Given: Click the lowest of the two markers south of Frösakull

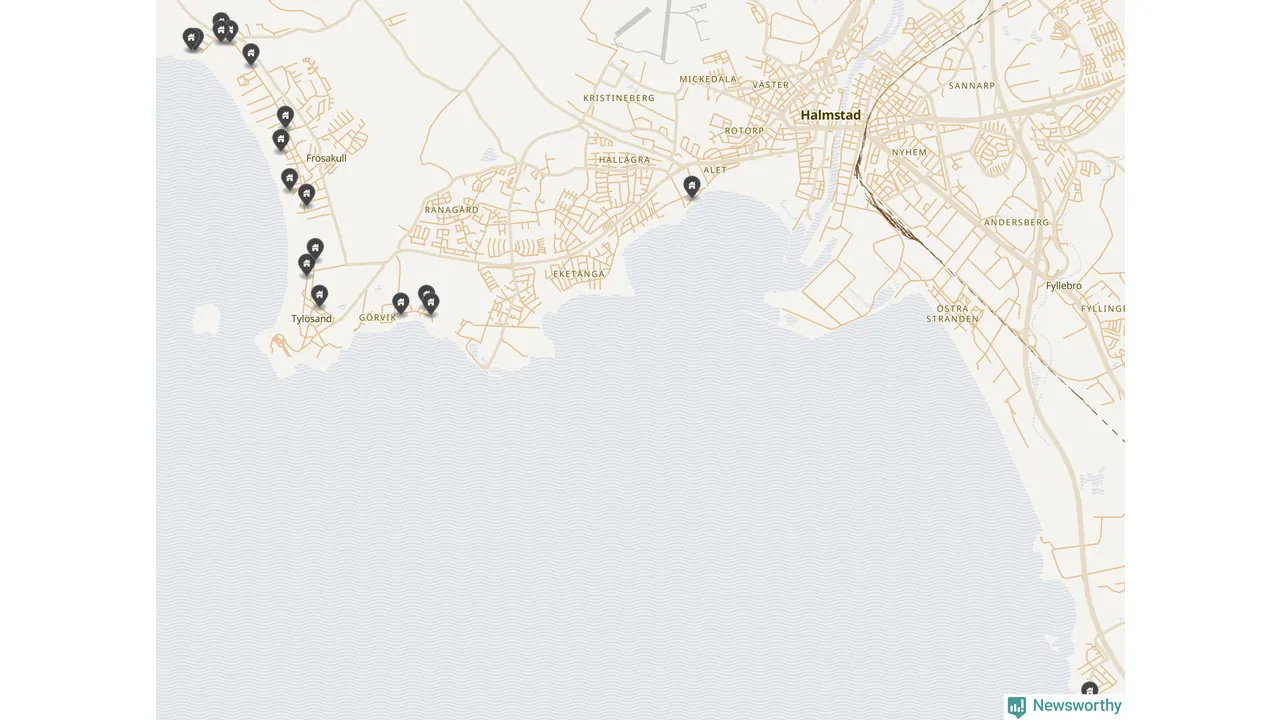Looking at the screenshot, I should (x=307, y=195).
